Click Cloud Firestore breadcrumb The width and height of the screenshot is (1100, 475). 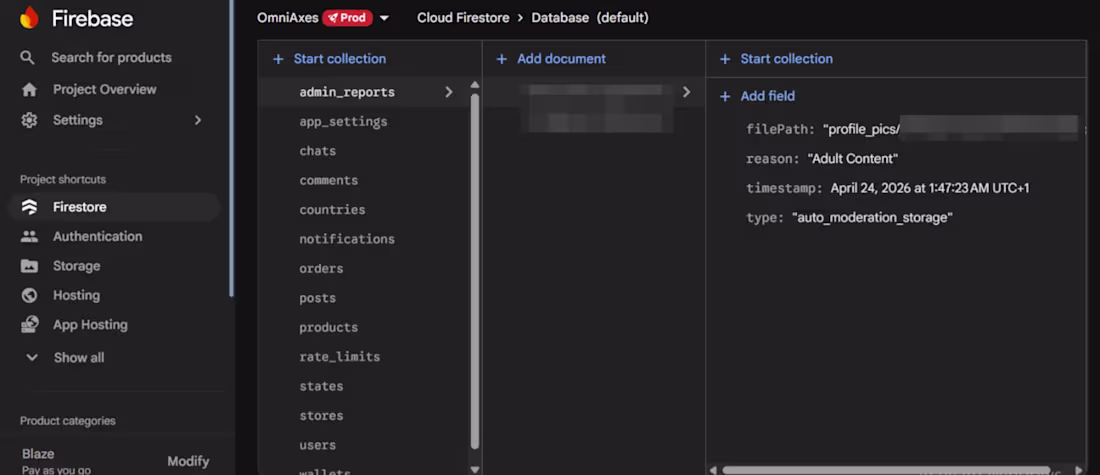tap(463, 18)
